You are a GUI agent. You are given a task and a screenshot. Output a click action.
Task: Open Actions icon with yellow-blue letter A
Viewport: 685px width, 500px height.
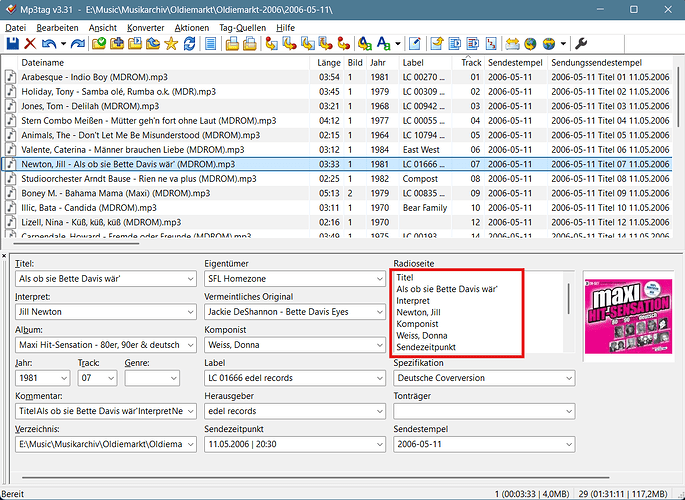point(364,44)
